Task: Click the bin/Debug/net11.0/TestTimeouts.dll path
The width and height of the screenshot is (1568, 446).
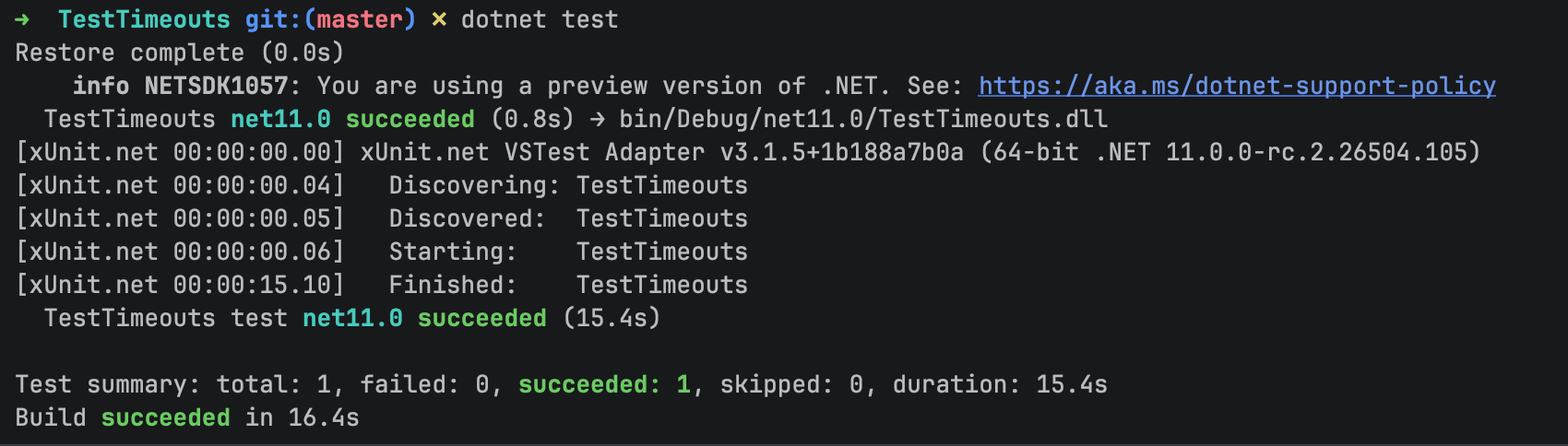Action: point(863,119)
